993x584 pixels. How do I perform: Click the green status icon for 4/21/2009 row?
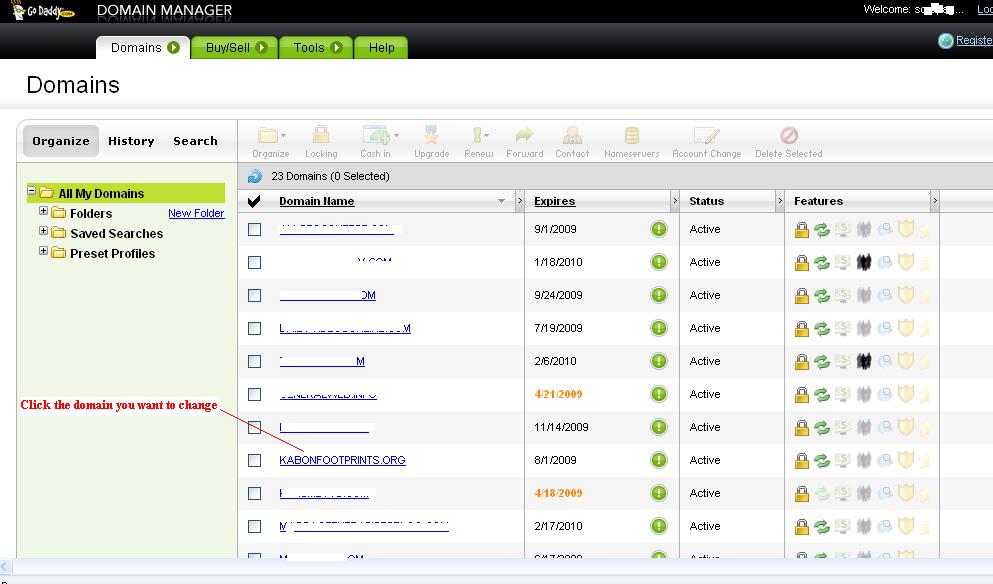point(659,394)
